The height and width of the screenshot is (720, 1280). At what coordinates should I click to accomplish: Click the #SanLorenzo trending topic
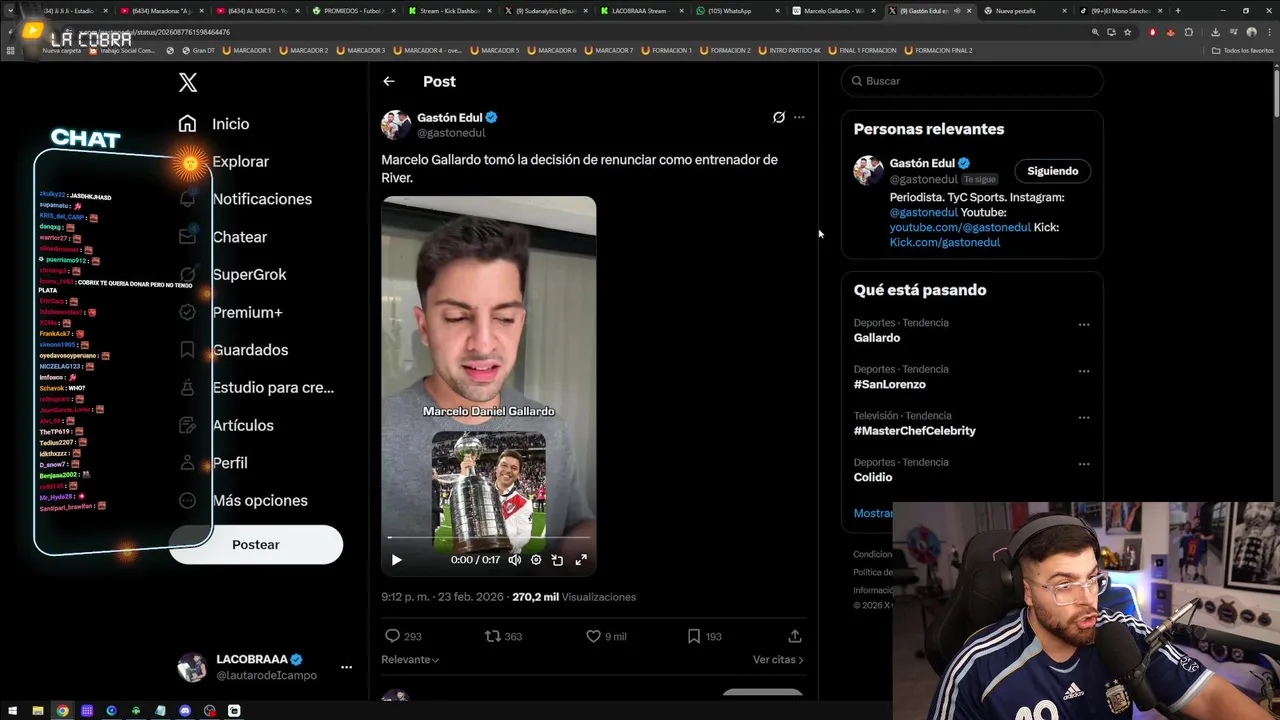point(890,384)
